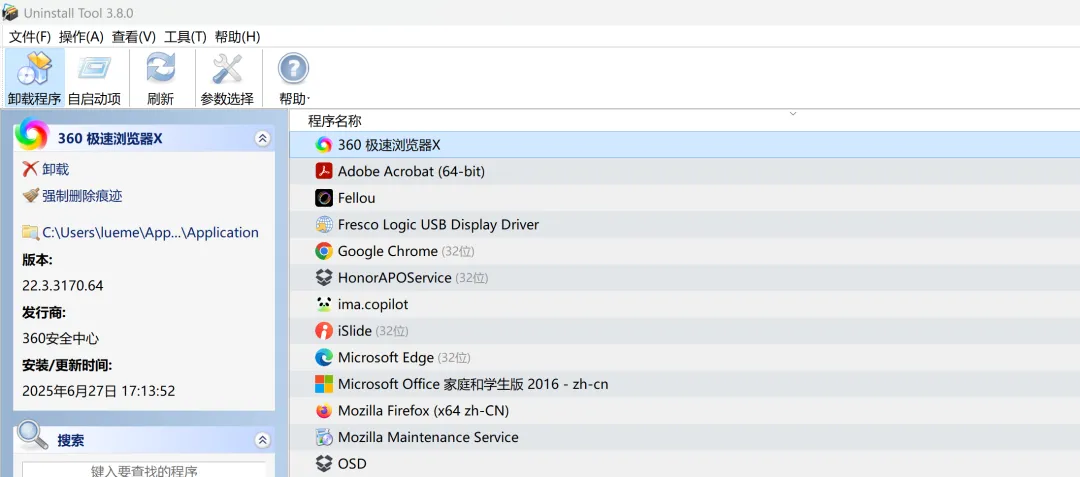Select the iSlide entry
Image resolution: width=1080 pixels, height=477 pixels.
[685, 331]
